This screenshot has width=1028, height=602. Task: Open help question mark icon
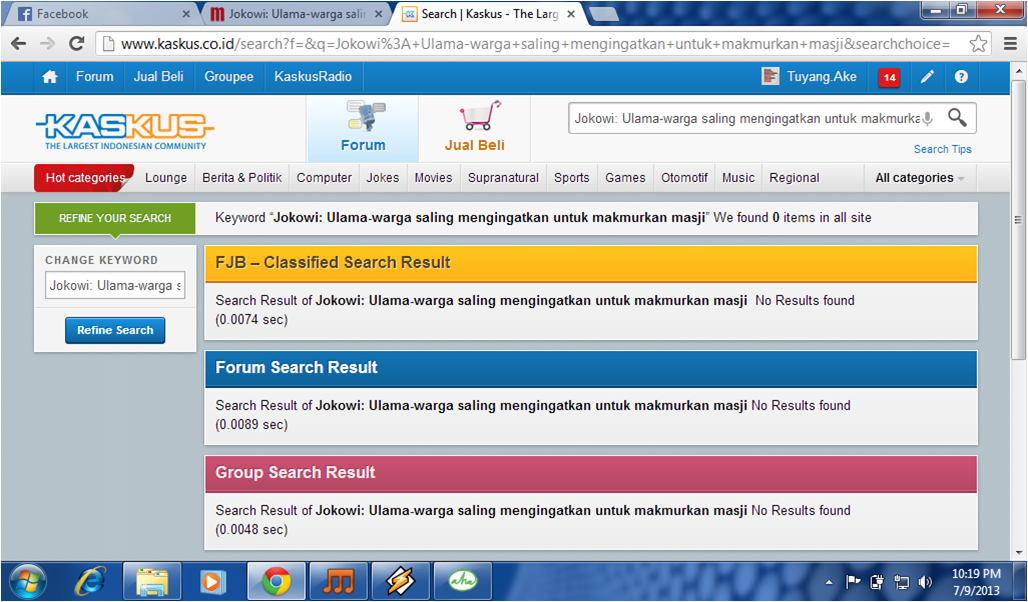pos(961,77)
